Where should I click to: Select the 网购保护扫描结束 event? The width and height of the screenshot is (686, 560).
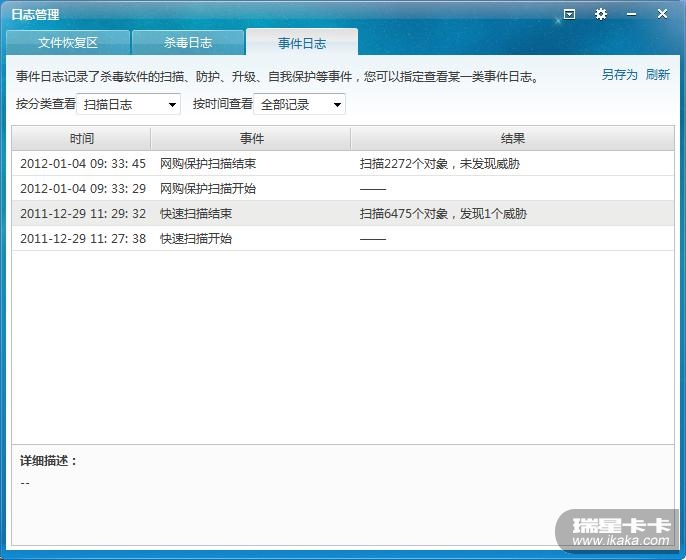click(x=208, y=164)
